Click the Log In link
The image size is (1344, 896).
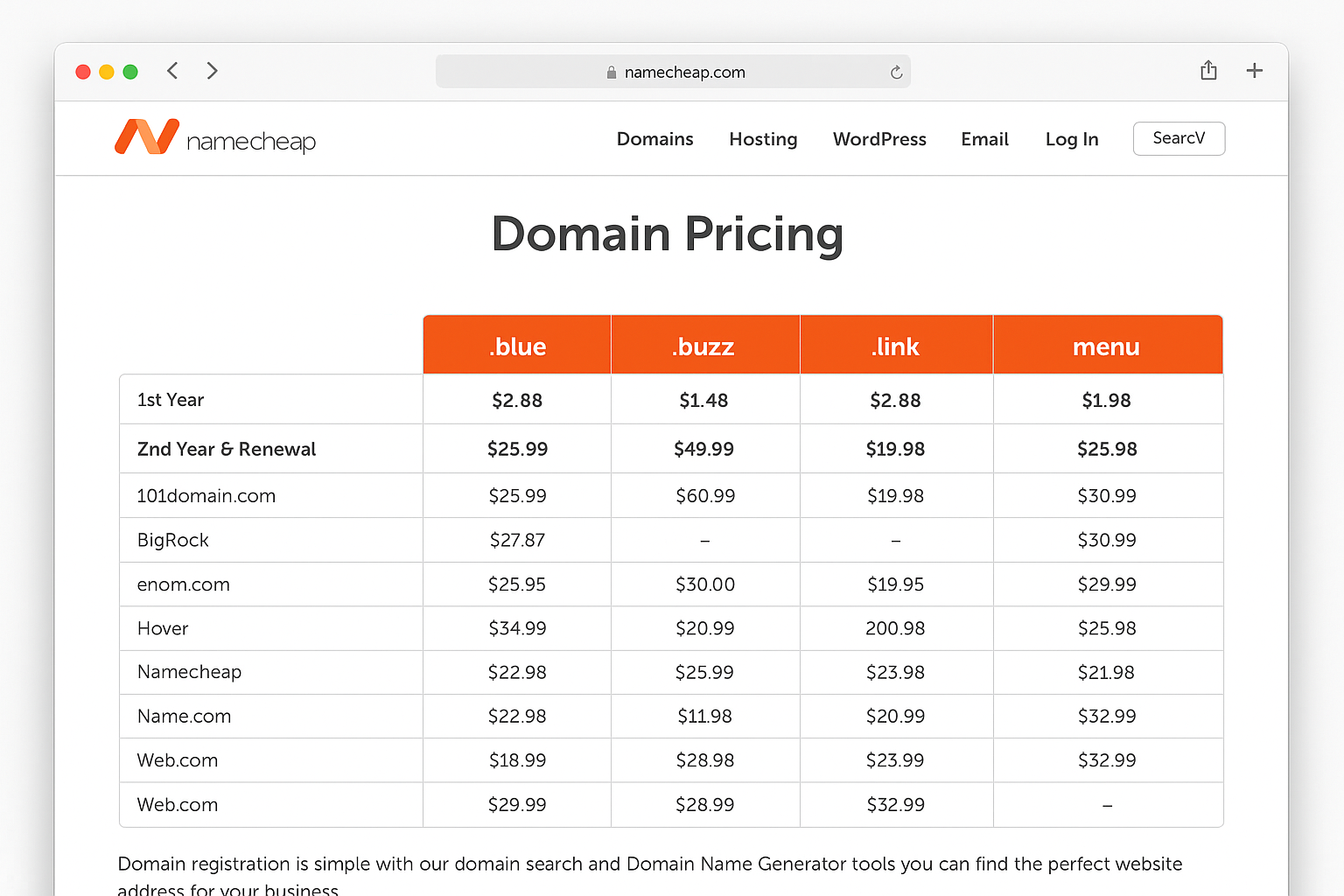(1072, 139)
